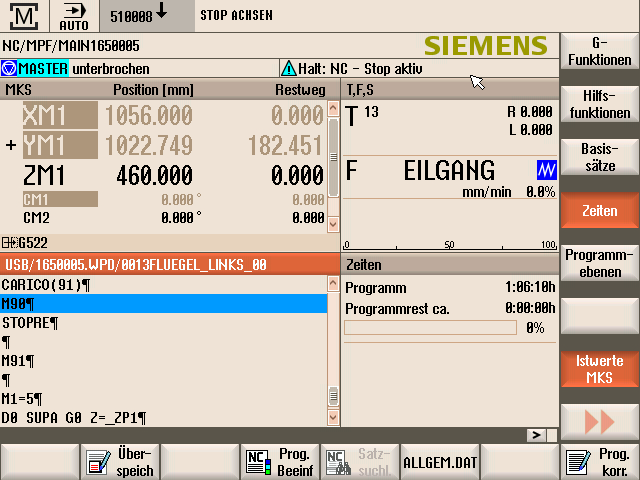The height and width of the screenshot is (480, 640).
Task: Click the alarm 510008 down arrow
Action: coord(161,14)
